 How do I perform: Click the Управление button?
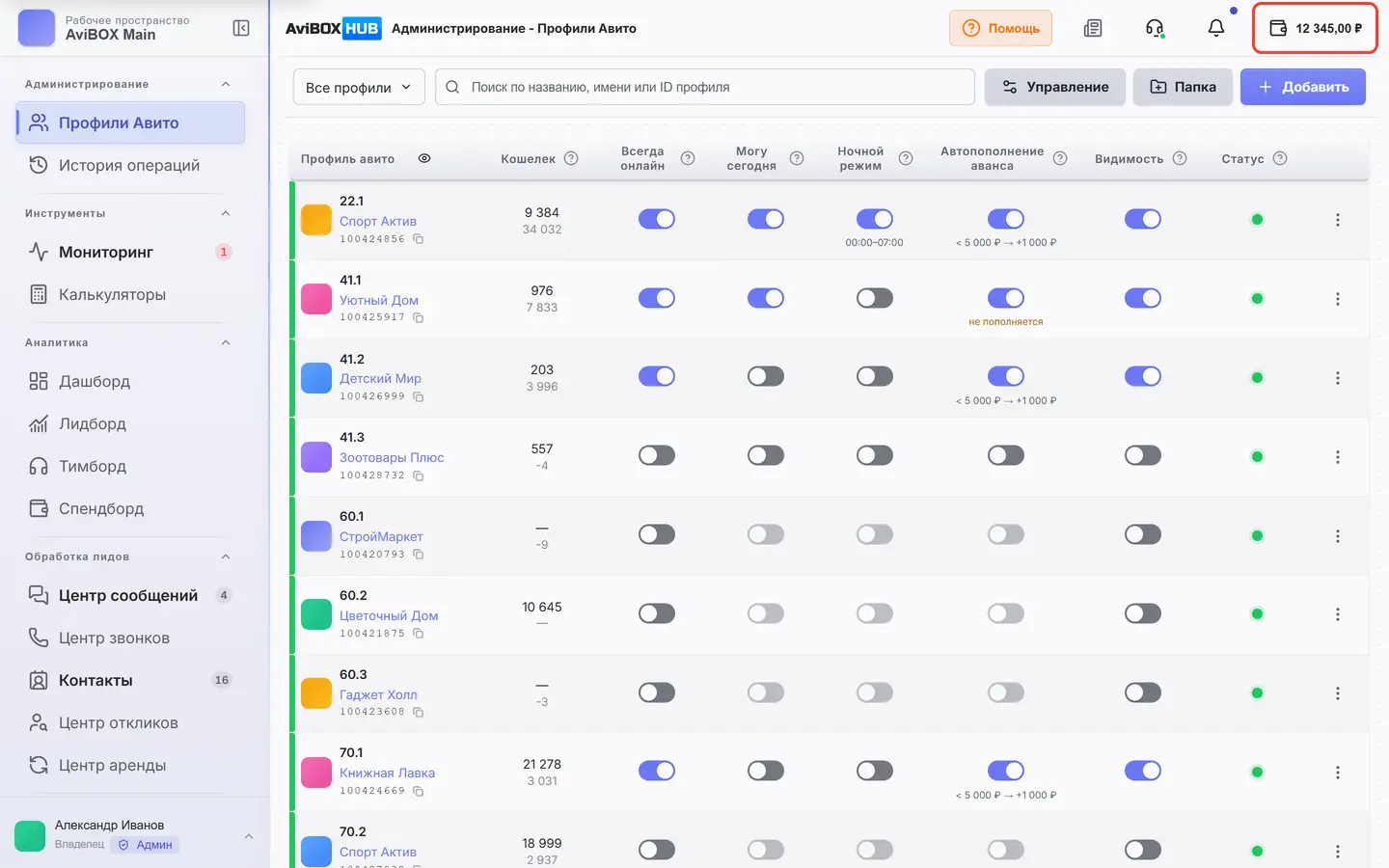tap(1054, 87)
